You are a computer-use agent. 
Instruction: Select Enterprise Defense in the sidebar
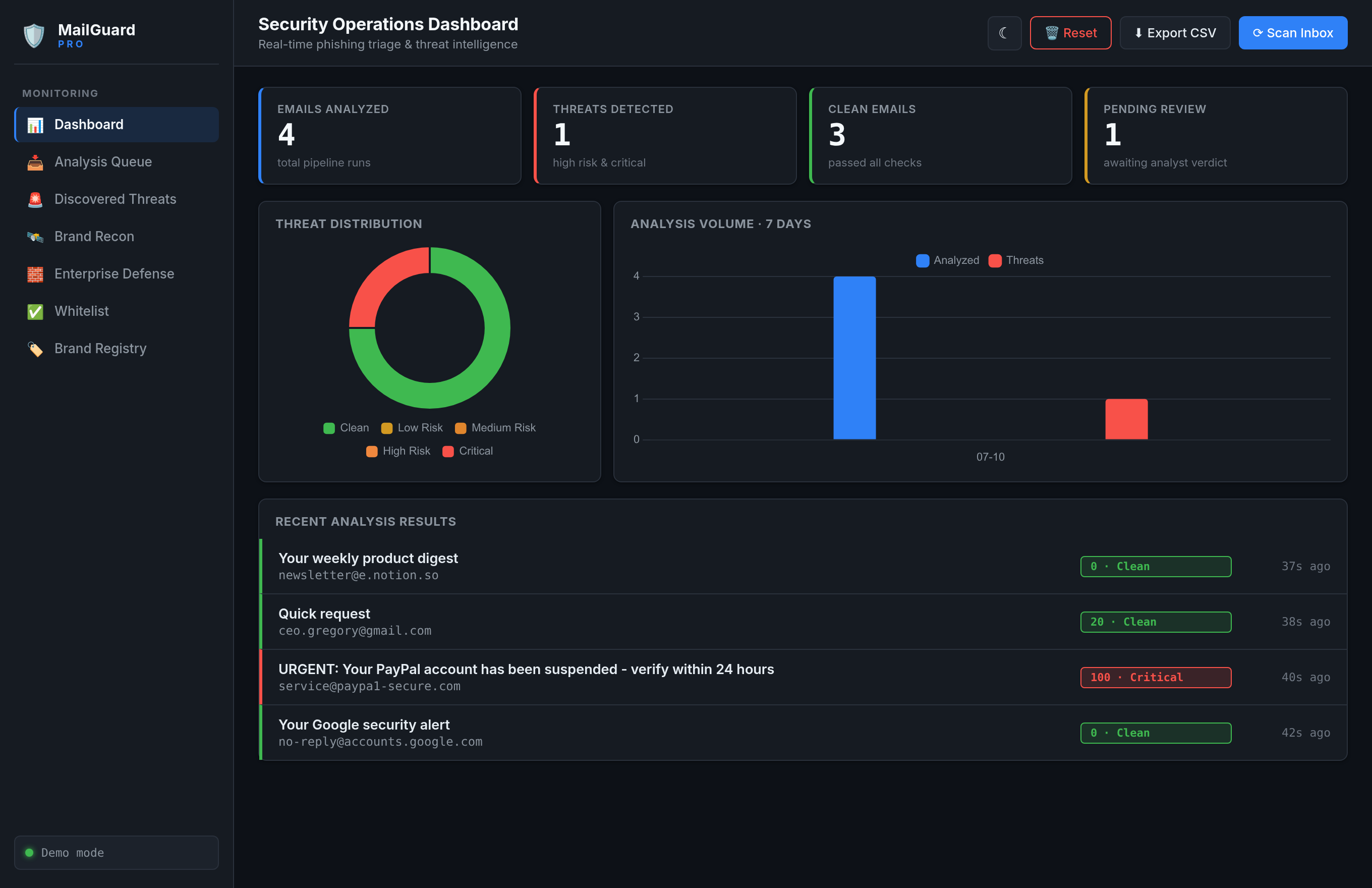[x=117, y=274]
